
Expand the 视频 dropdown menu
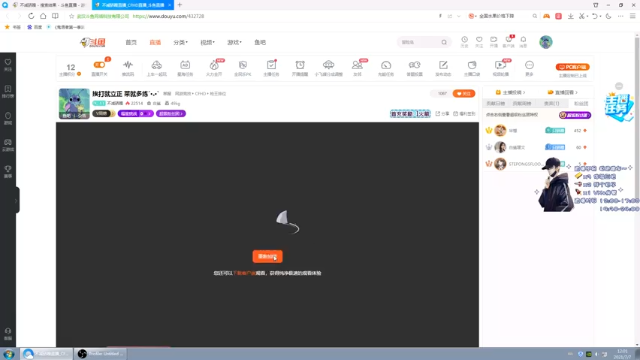click(207, 42)
